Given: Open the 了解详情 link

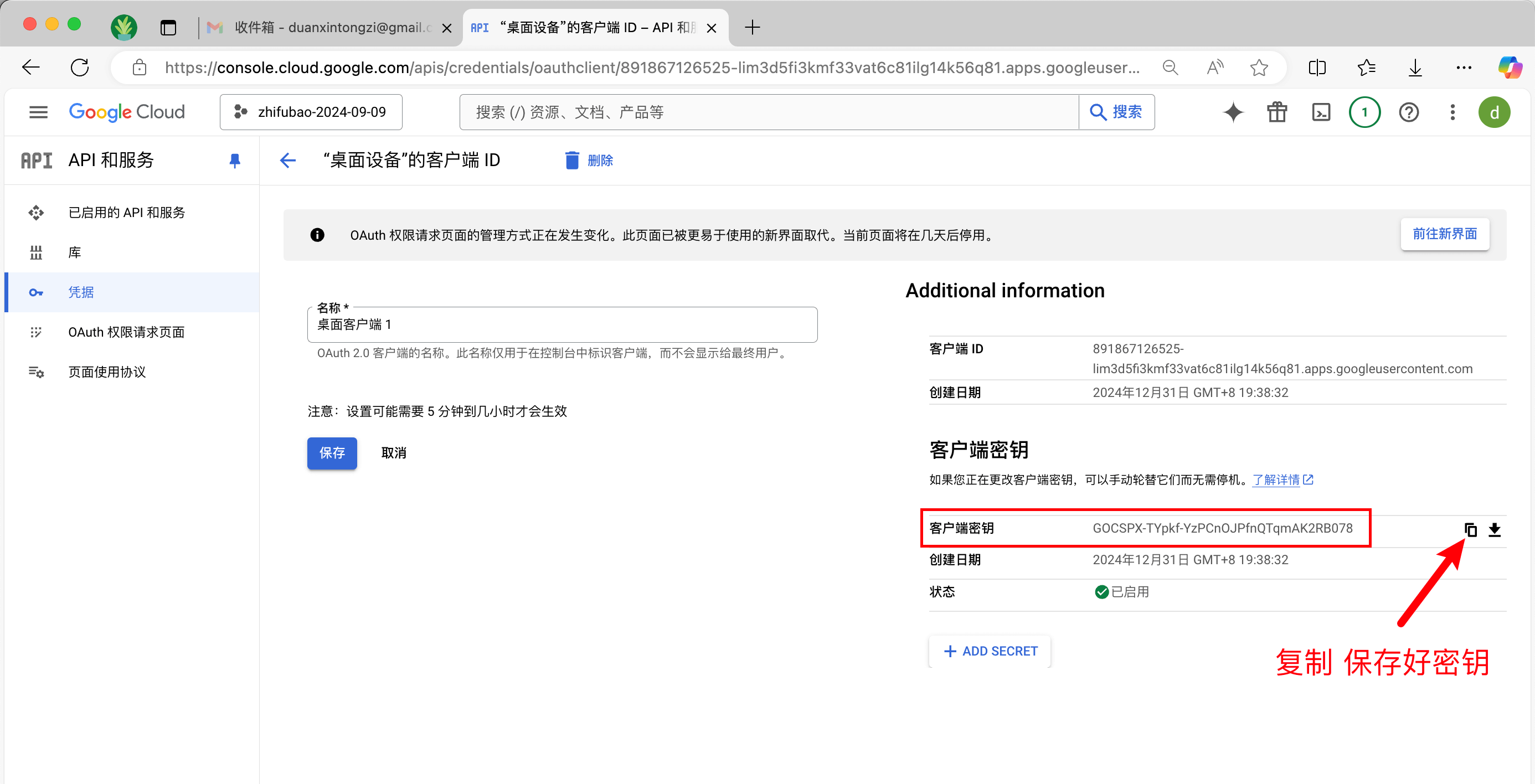Looking at the screenshot, I should pyautogui.click(x=1276, y=479).
